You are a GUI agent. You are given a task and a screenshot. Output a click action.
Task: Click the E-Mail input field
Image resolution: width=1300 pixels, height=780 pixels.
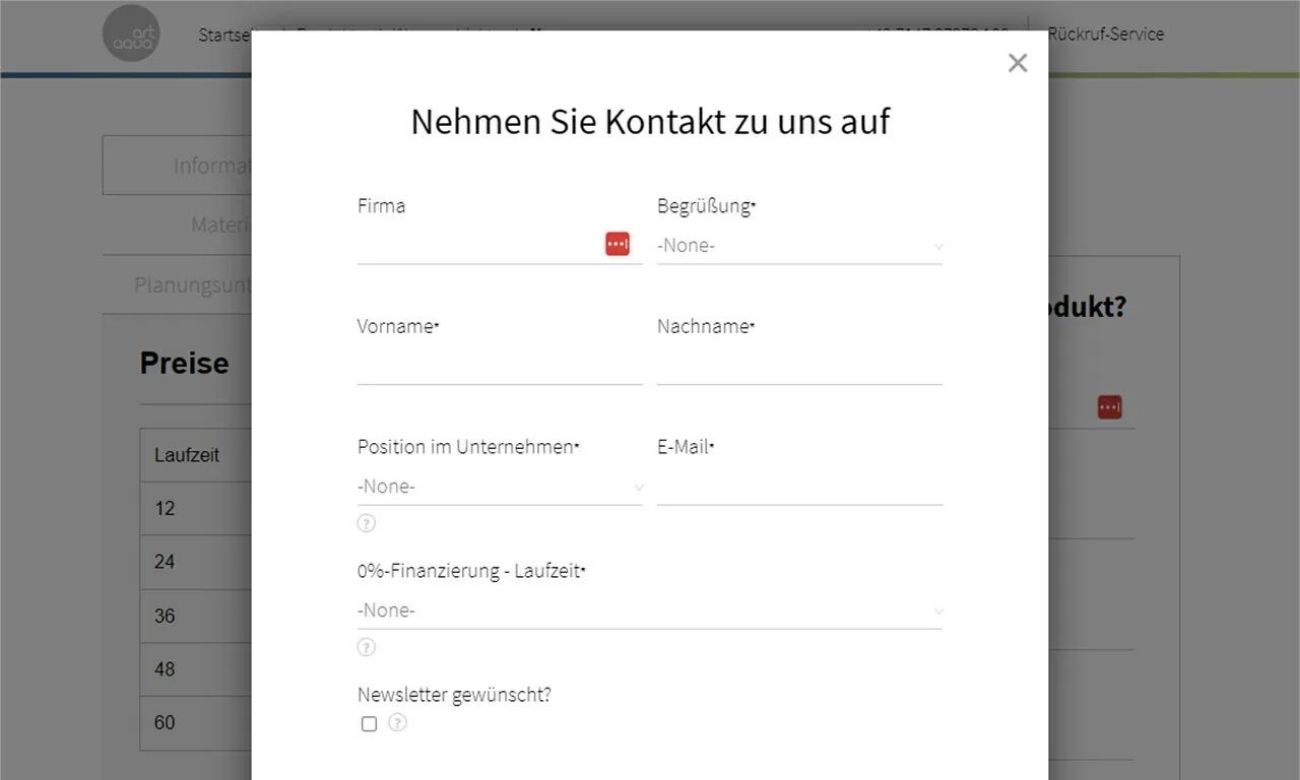798,488
